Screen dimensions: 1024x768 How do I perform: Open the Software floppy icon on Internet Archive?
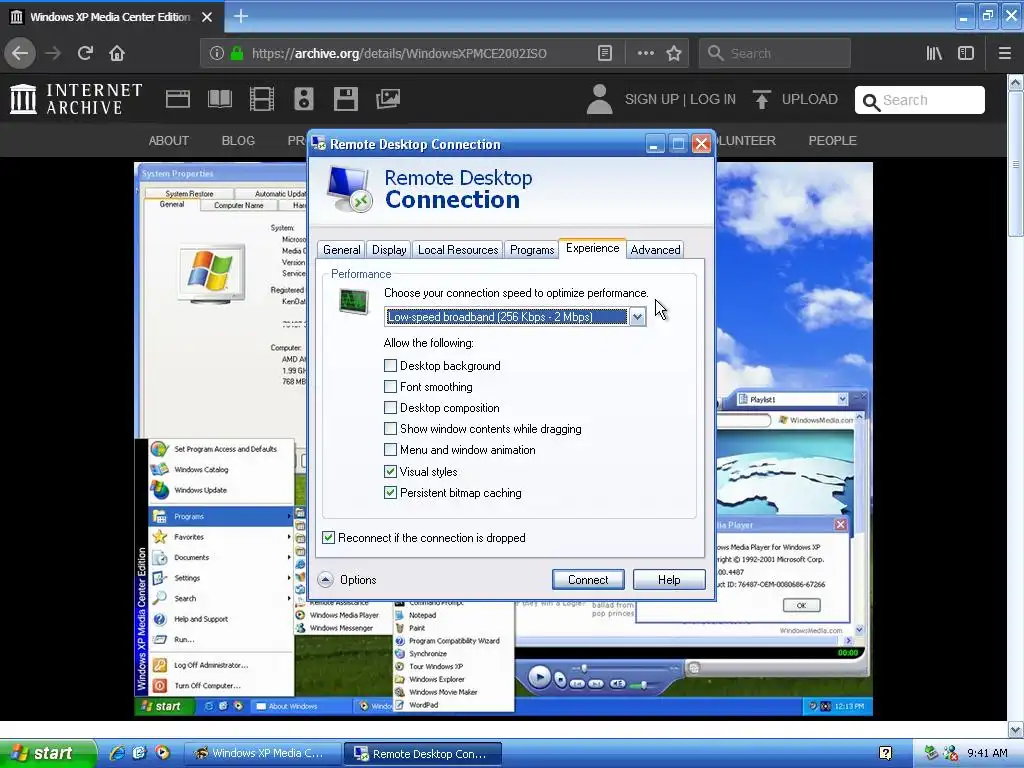(x=345, y=99)
